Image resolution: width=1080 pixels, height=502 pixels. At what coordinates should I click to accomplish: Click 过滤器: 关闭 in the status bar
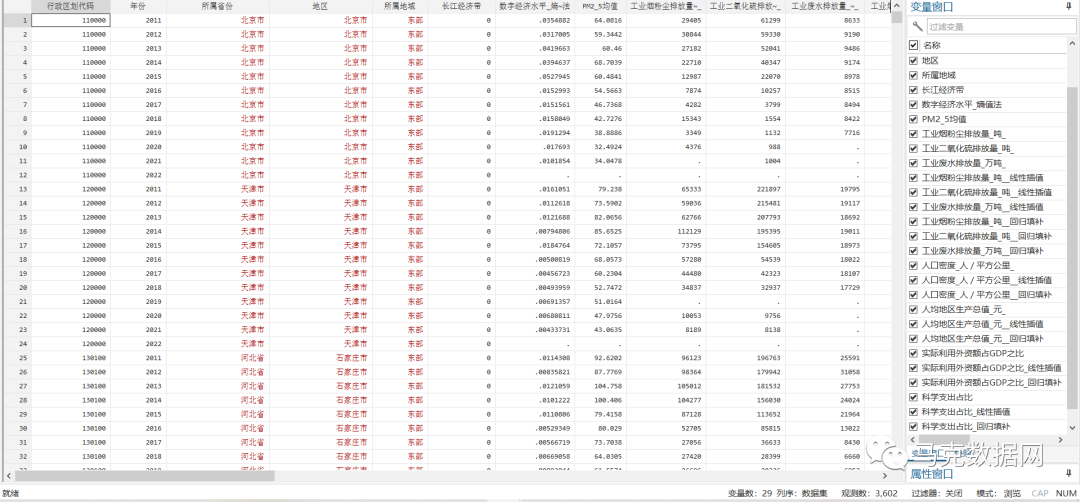(936, 493)
